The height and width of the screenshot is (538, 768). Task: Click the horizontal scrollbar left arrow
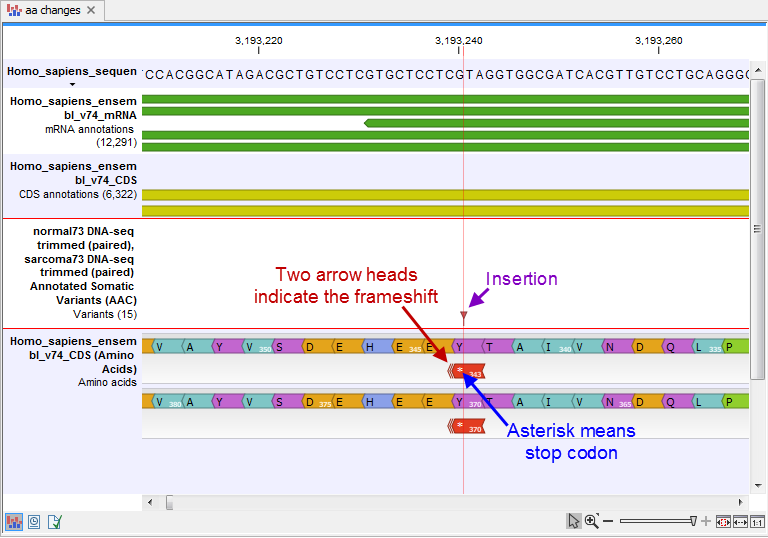click(x=150, y=502)
